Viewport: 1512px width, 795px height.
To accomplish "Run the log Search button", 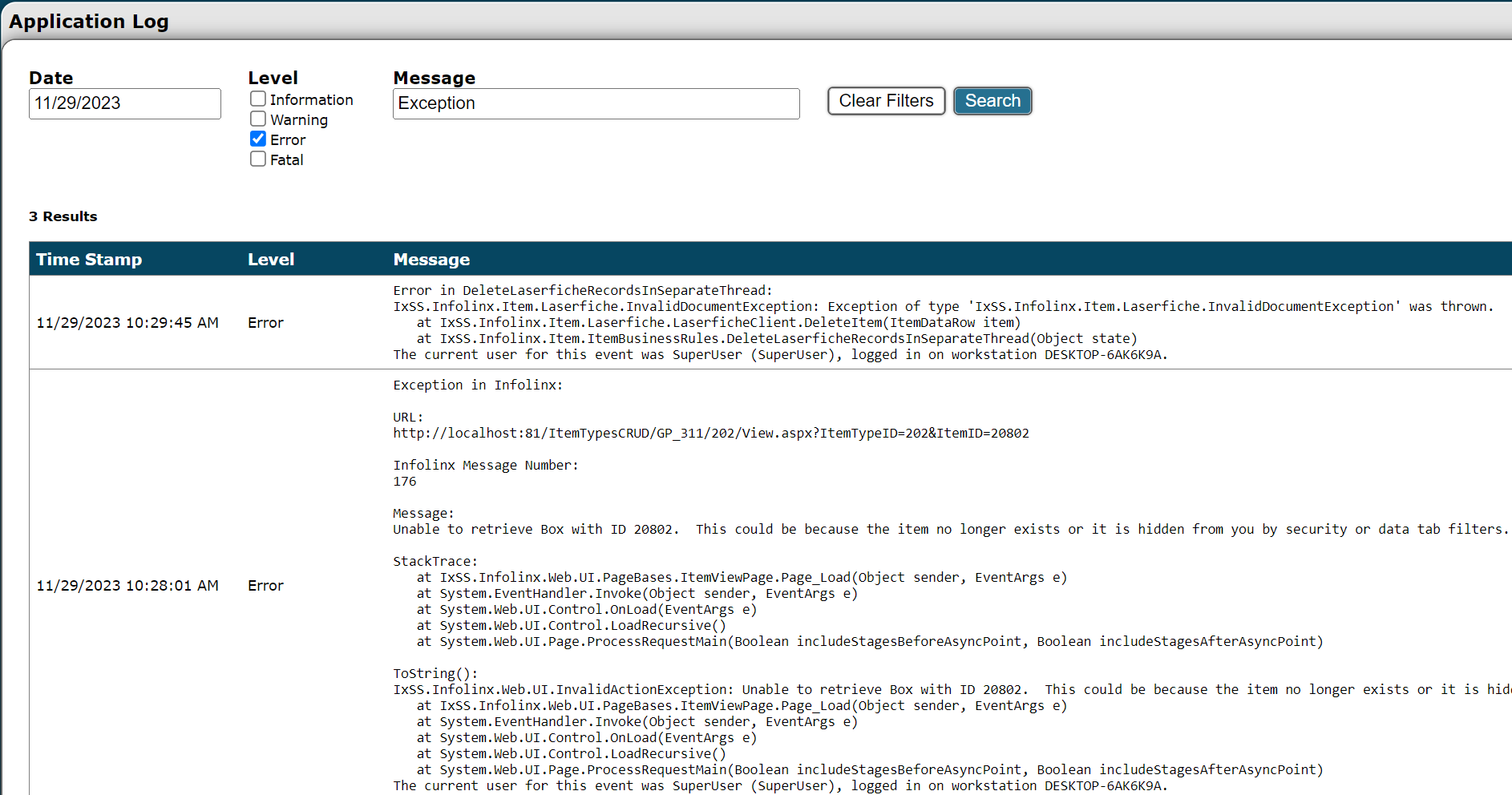I will [992, 101].
